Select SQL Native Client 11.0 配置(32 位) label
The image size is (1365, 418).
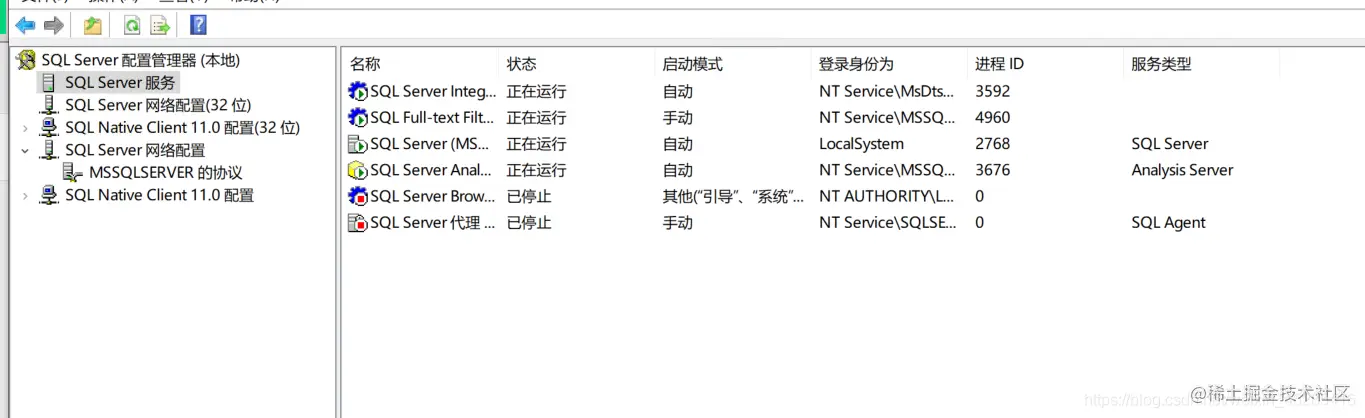[182, 128]
